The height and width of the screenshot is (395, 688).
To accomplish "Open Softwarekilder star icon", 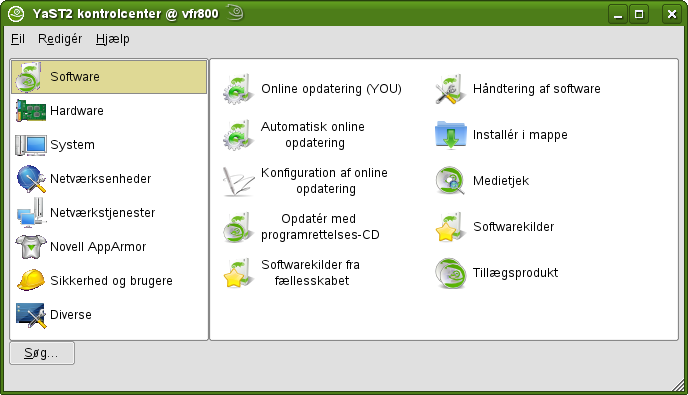I will click(x=450, y=227).
